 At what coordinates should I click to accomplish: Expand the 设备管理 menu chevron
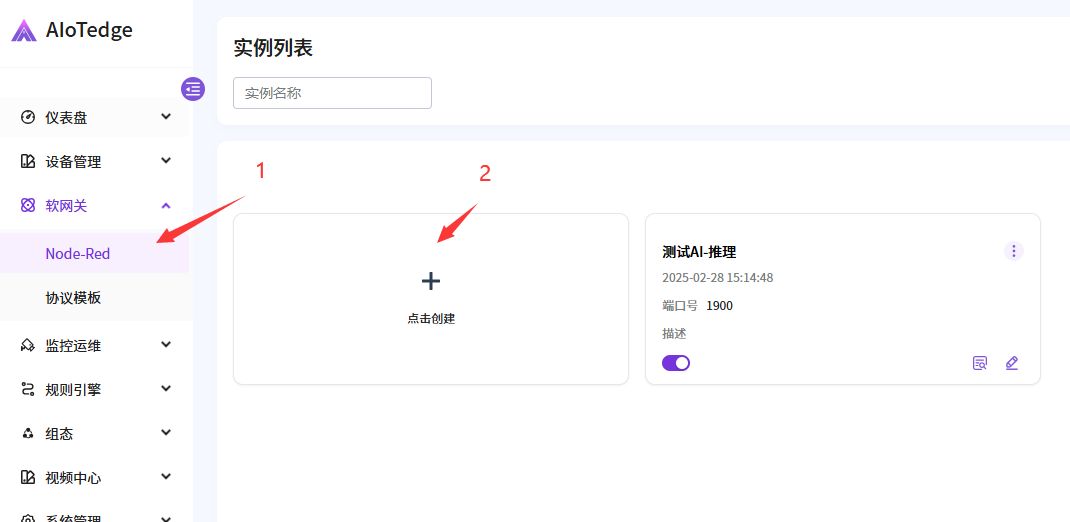click(166, 161)
